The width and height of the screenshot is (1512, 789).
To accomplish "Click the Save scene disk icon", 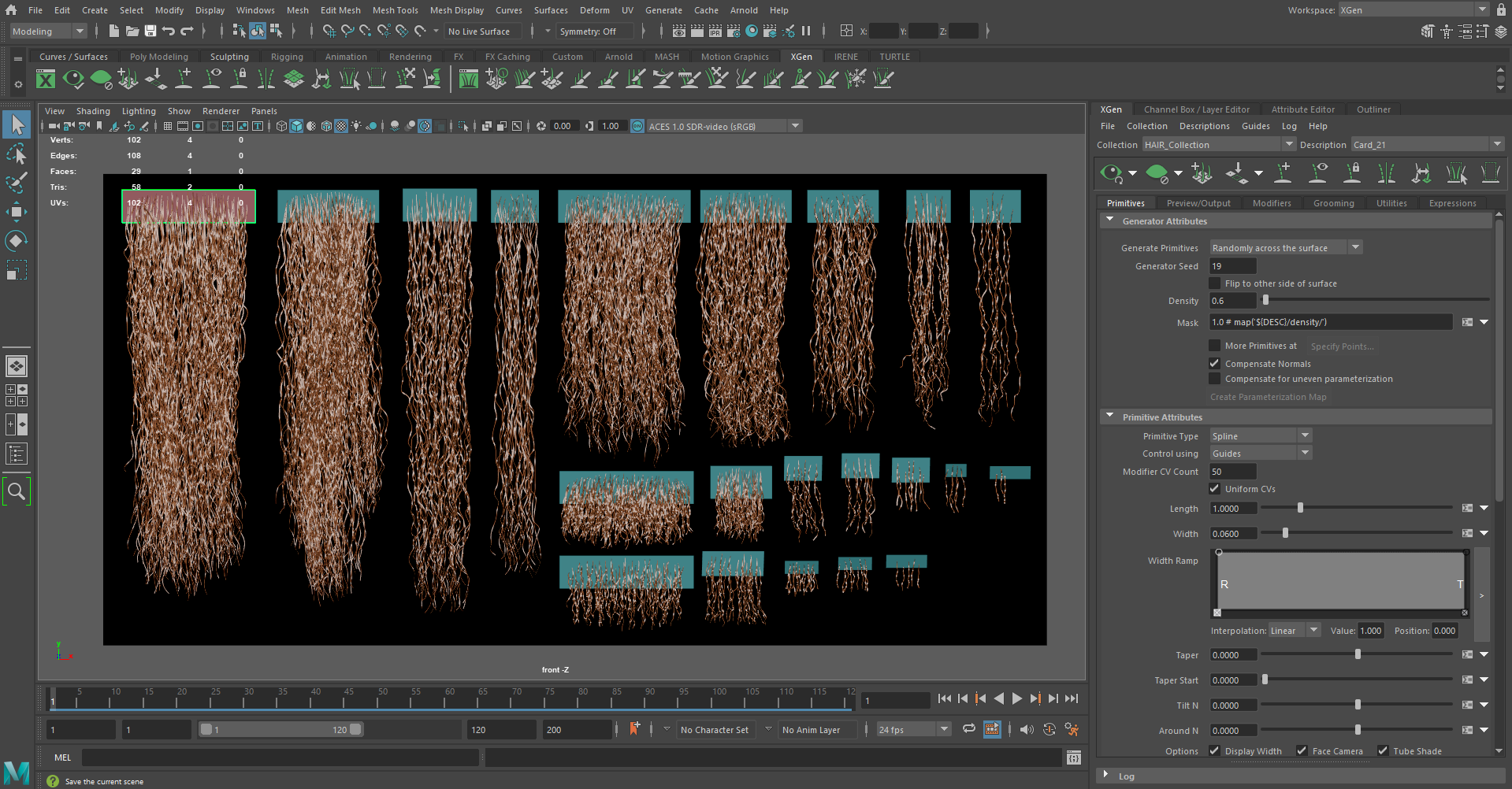I will (x=150, y=31).
